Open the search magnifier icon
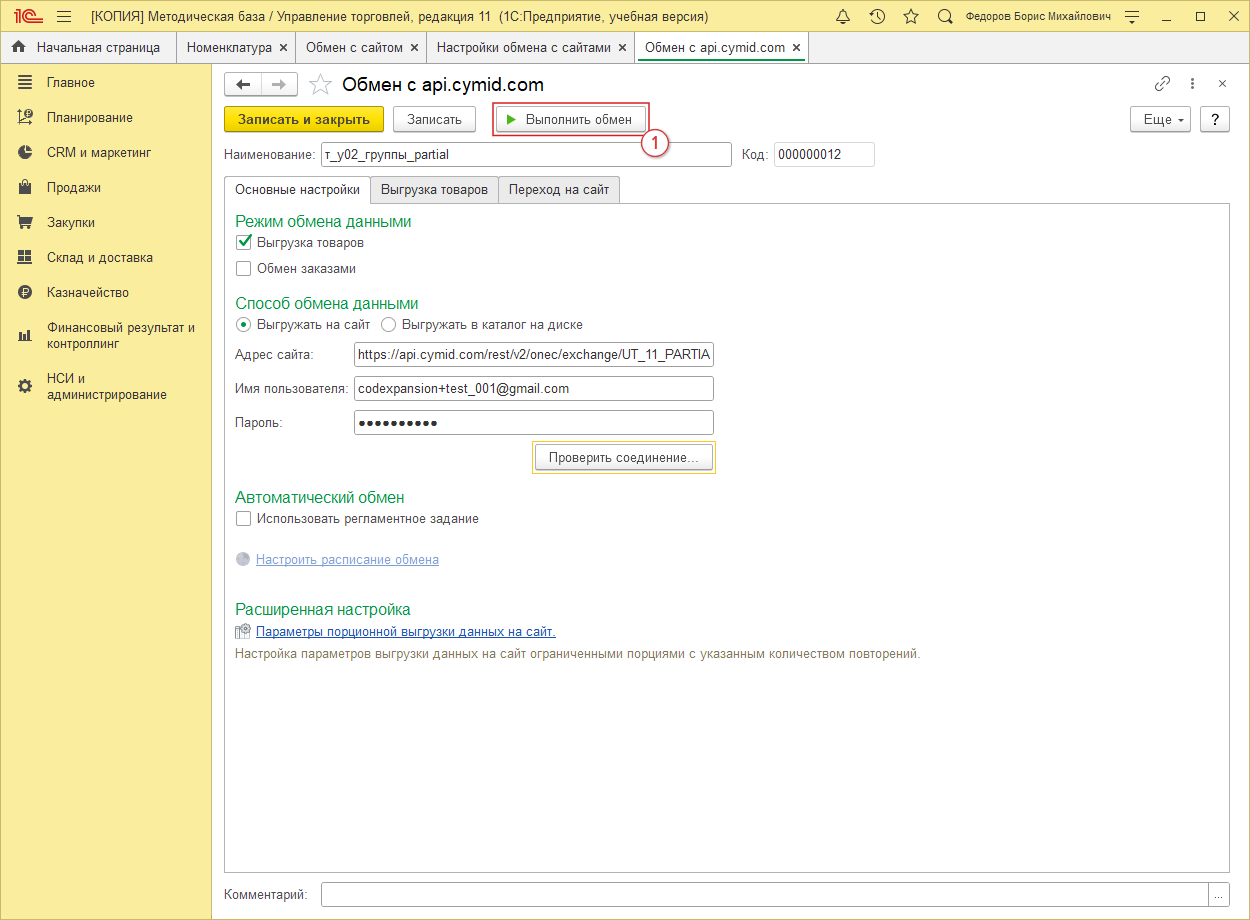The width and height of the screenshot is (1250, 920). point(945,17)
